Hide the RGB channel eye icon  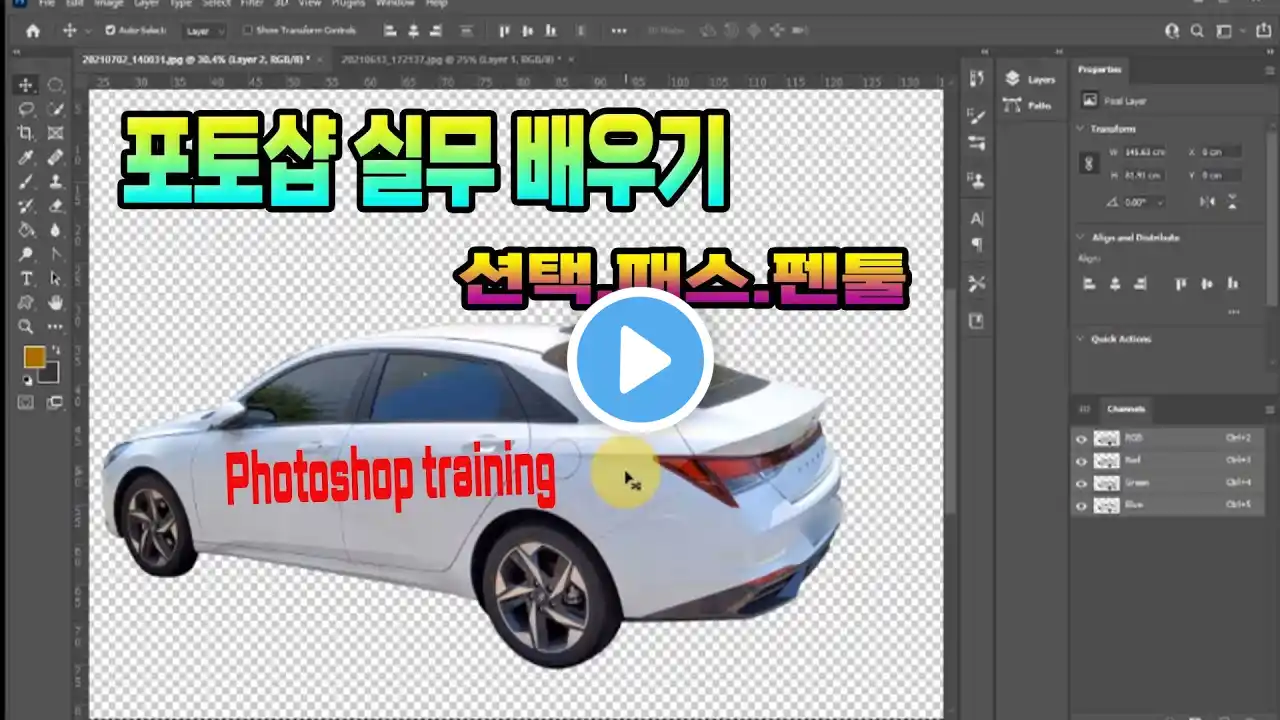(x=1081, y=438)
